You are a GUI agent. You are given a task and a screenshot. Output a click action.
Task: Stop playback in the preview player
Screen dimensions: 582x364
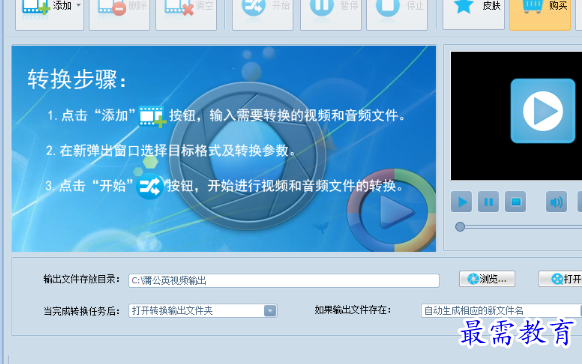(x=516, y=202)
